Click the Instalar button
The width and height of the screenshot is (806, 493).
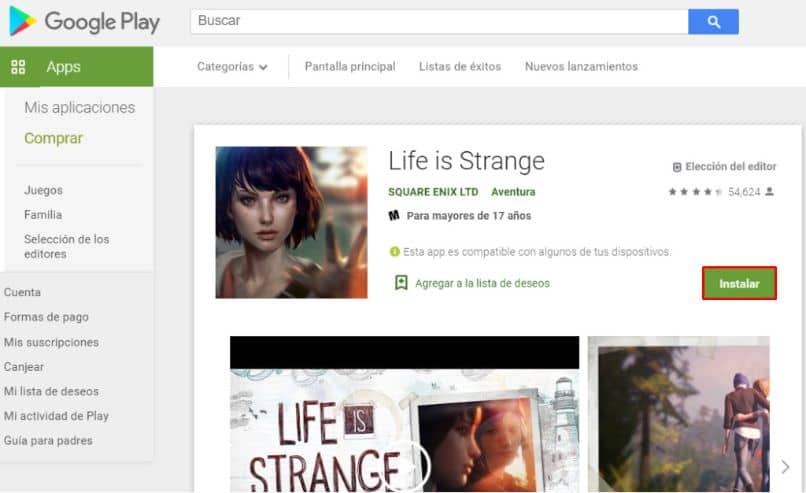pyautogui.click(x=739, y=283)
